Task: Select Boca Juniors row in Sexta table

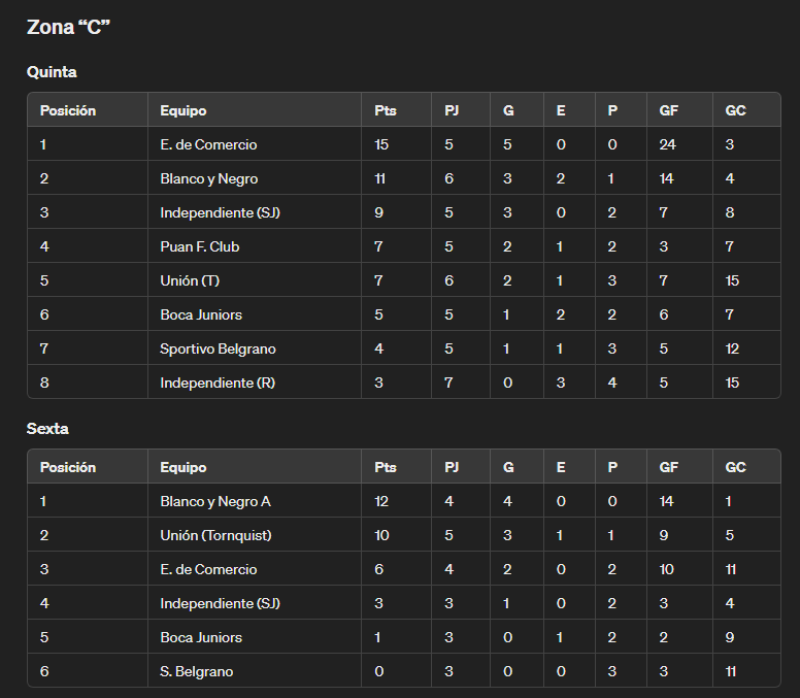Action: tap(404, 637)
